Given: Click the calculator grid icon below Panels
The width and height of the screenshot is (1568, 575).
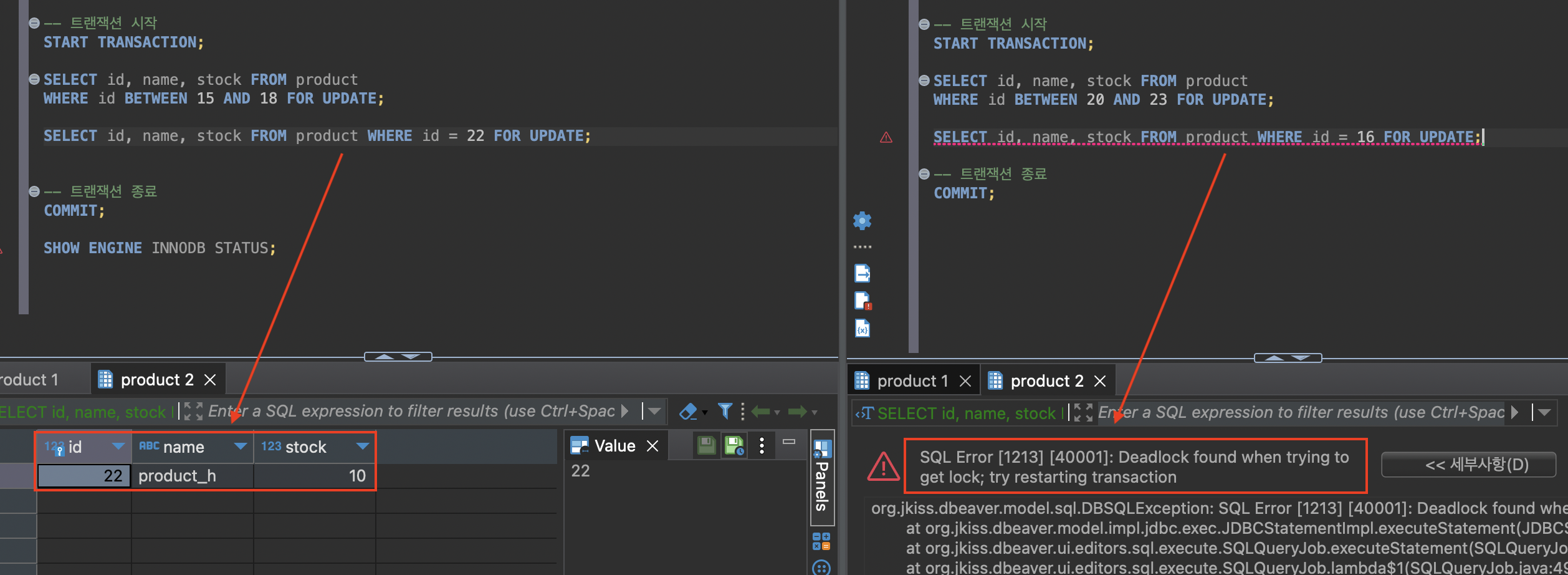Looking at the screenshot, I should 821,541.
